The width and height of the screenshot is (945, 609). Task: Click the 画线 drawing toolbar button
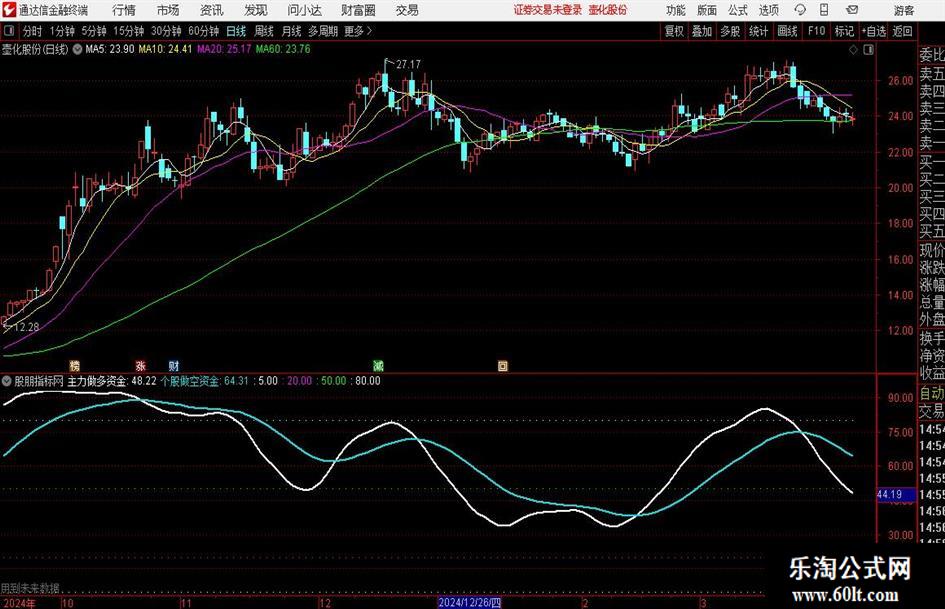pos(788,31)
